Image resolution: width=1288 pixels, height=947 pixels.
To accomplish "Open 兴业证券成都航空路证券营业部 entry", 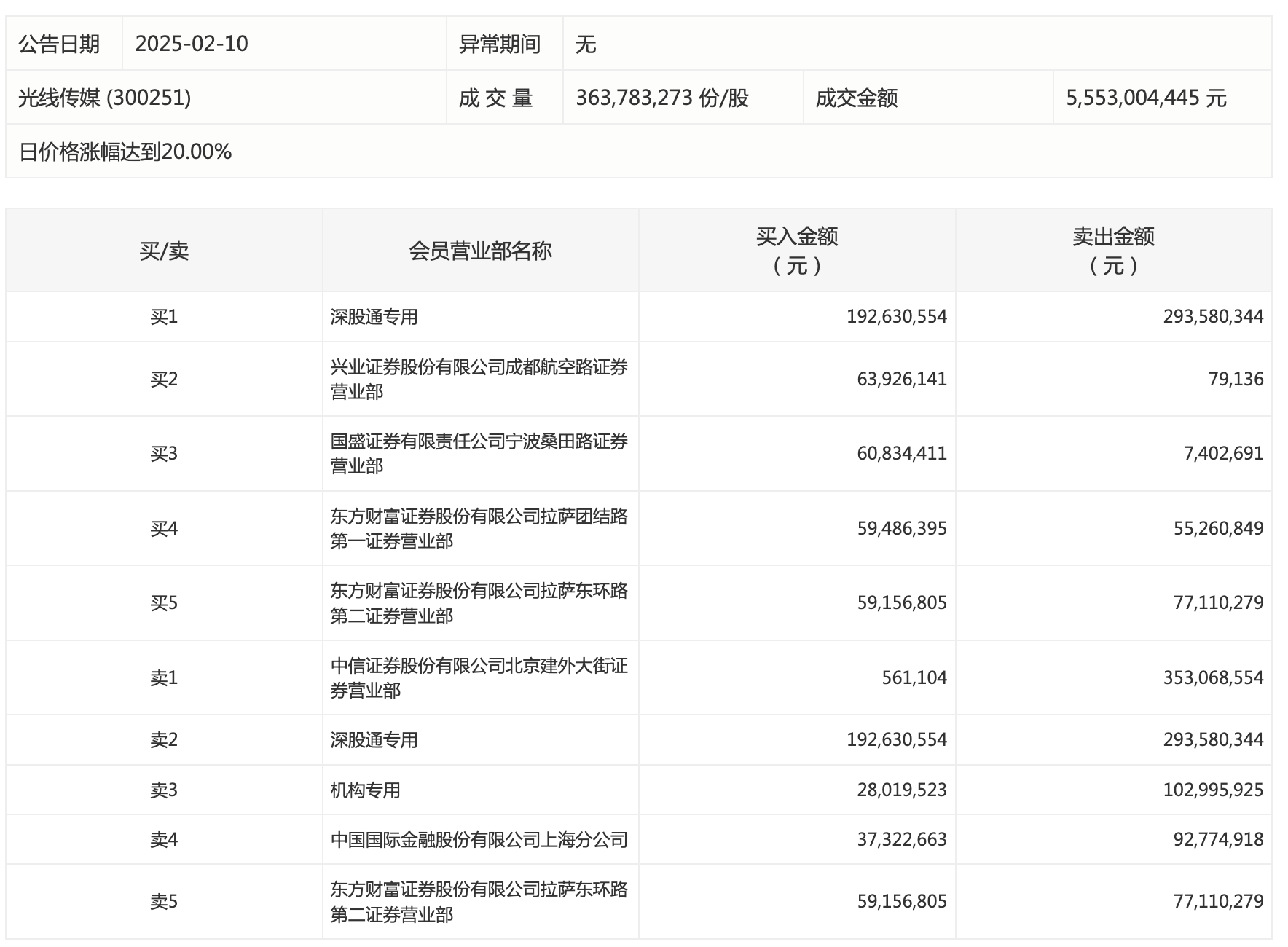I will tap(479, 379).
